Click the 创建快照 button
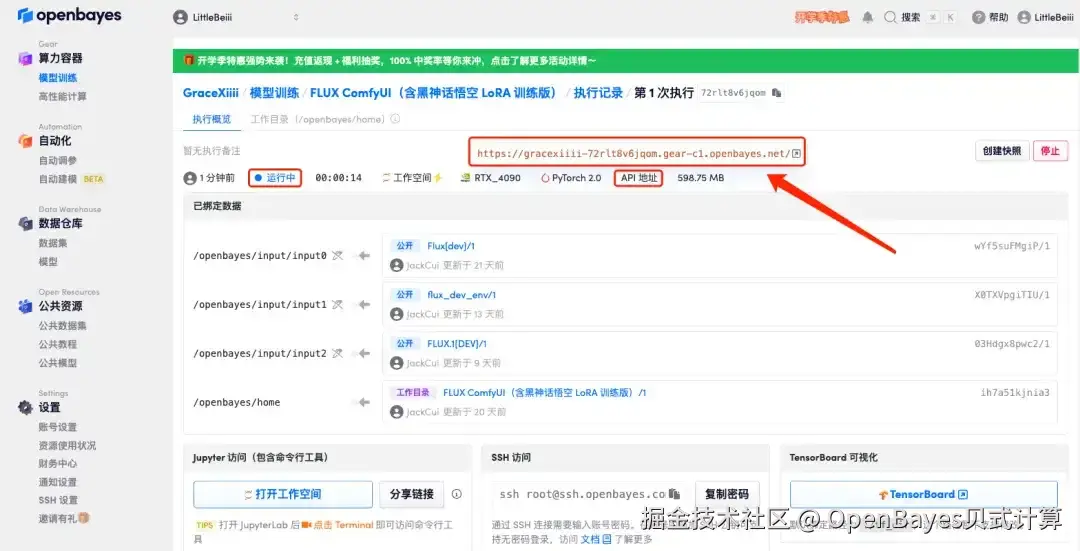This screenshot has width=1080, height=551. [x=1002, y=151]
